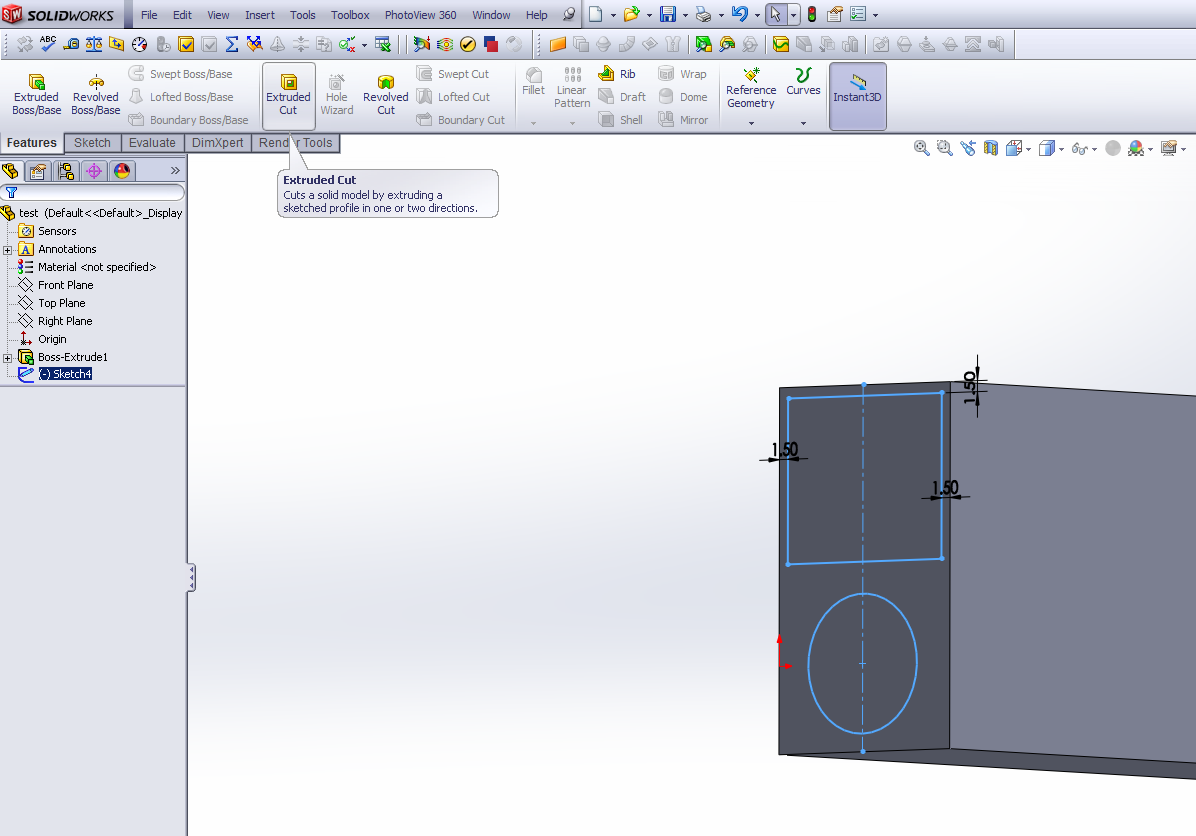
Task: Select Front Plane in feature tree
Action: (x=65, y=285)
